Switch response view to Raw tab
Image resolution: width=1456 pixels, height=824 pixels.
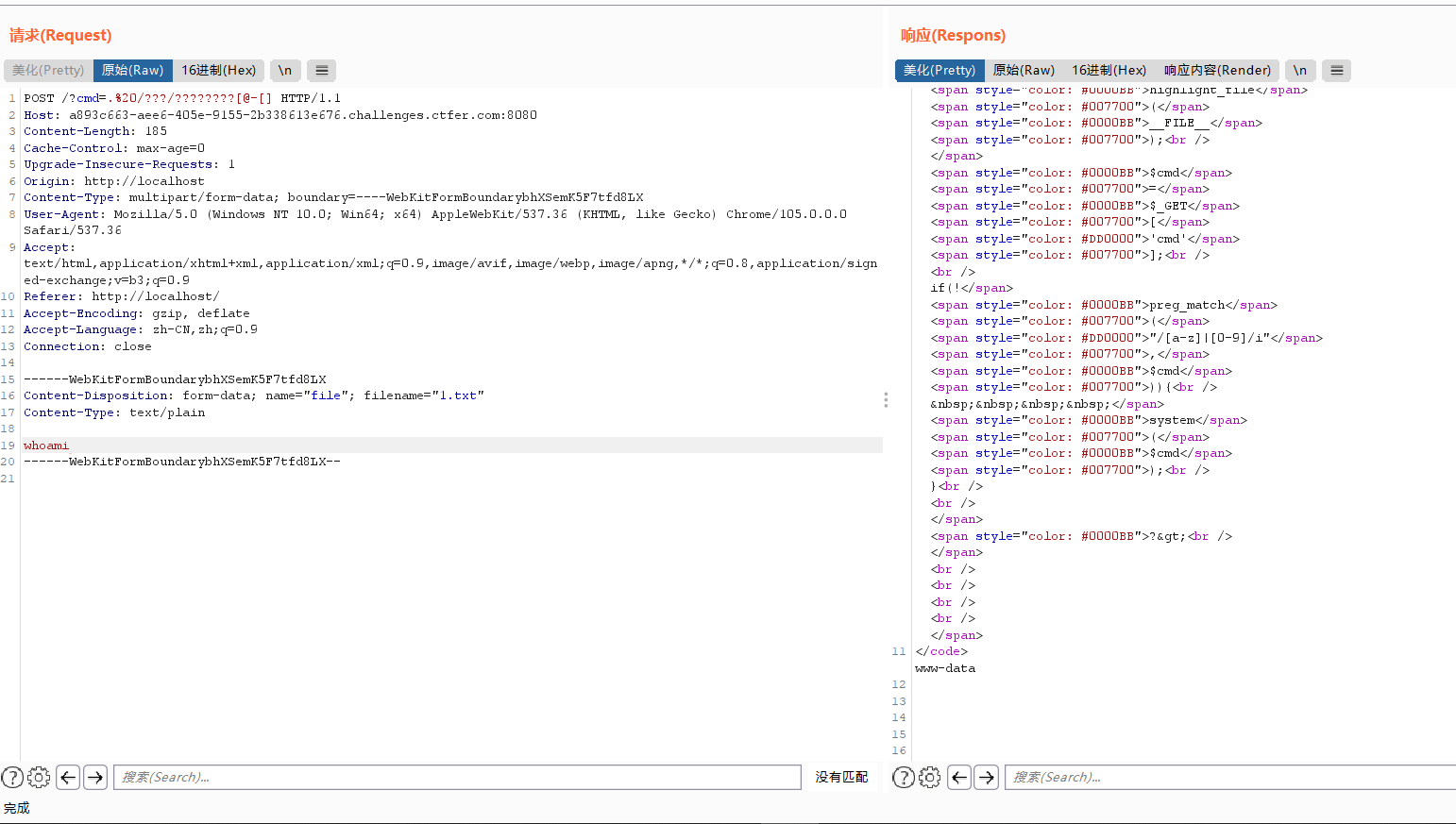(1024, 70)
